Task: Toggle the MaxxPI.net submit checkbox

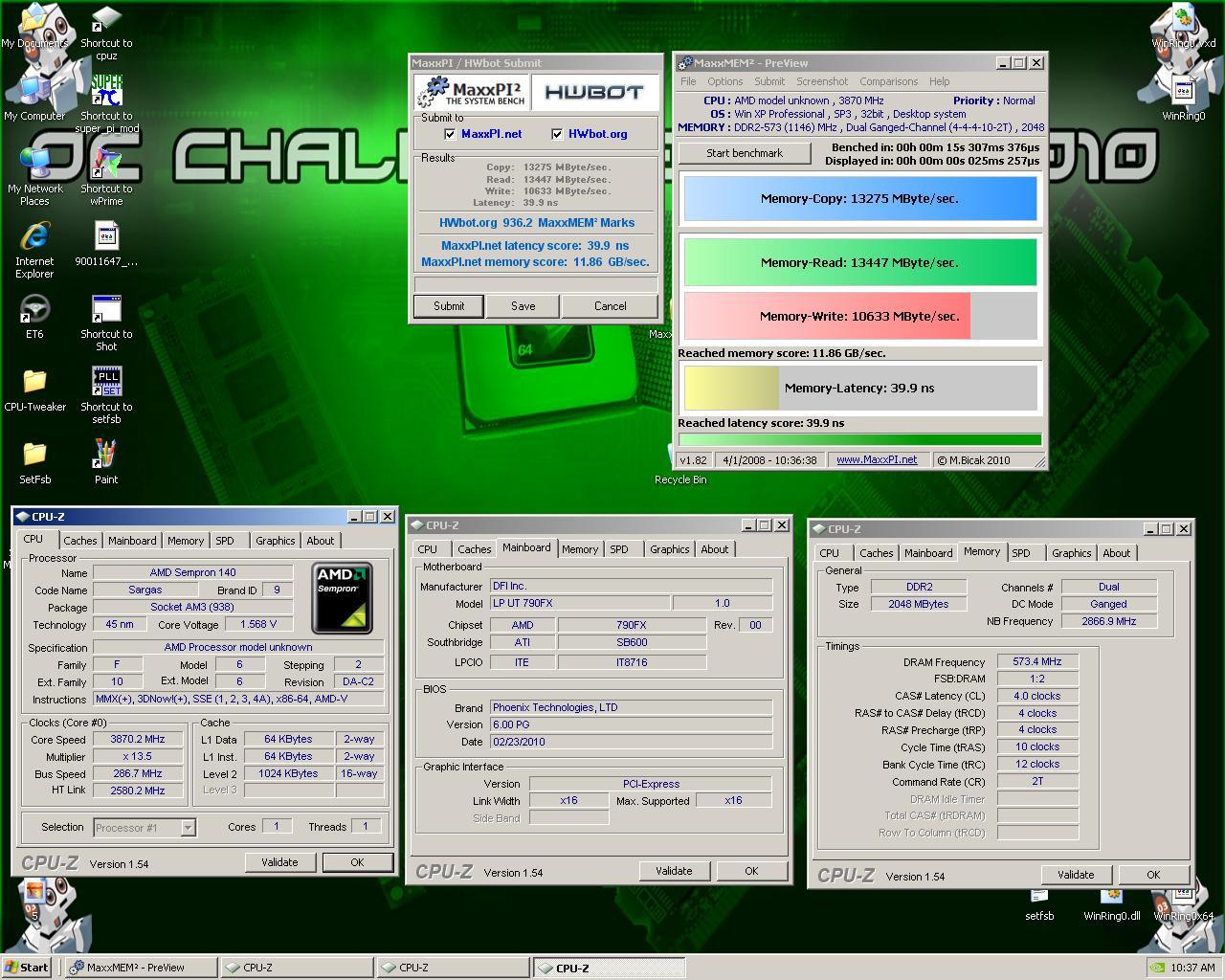Action: tap(450, 135)
